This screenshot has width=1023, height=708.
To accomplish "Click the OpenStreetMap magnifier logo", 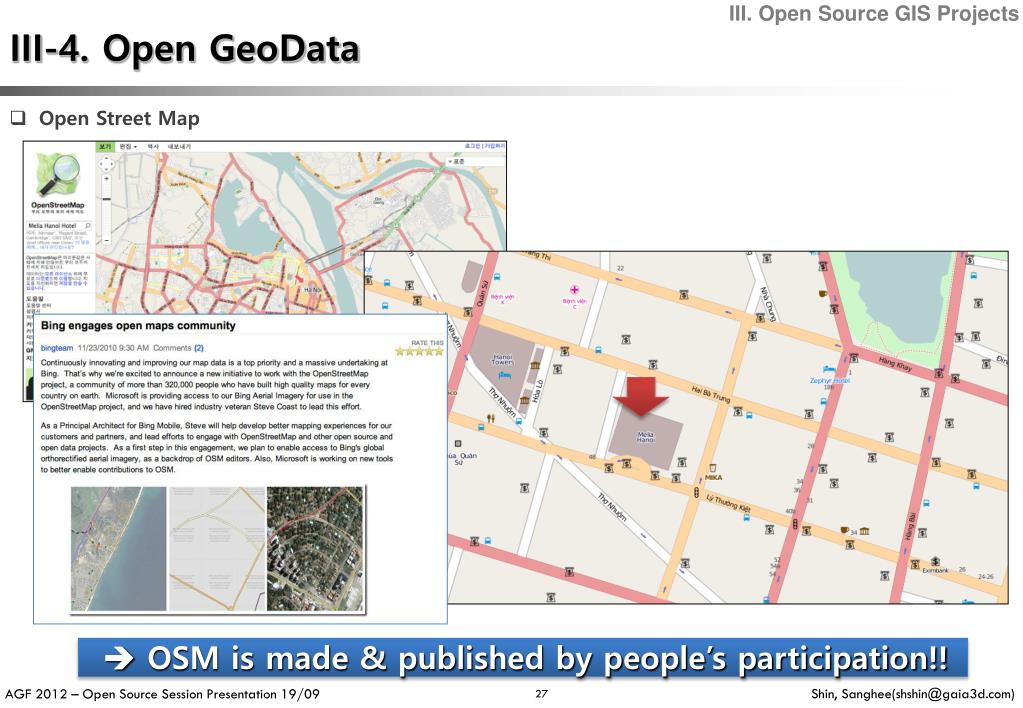I will pyautogui.click(x=57, y=174).
